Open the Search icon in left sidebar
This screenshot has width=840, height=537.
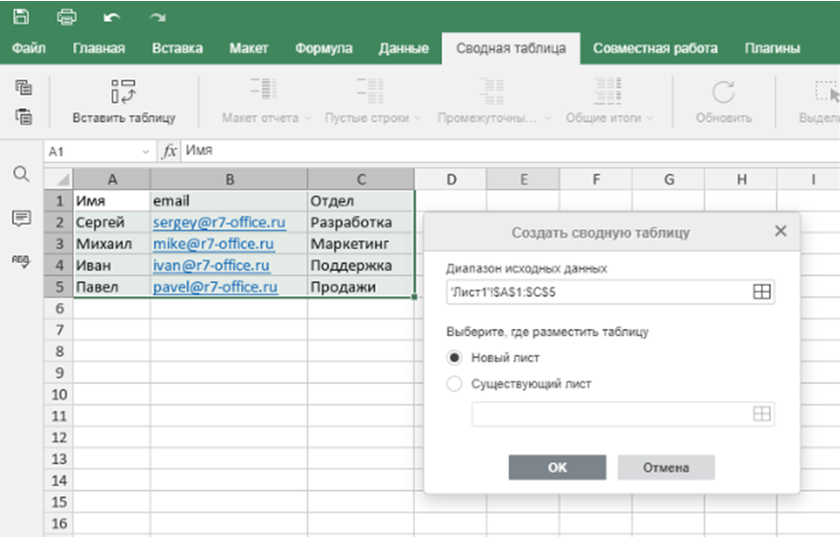click(x=21, y=174)
